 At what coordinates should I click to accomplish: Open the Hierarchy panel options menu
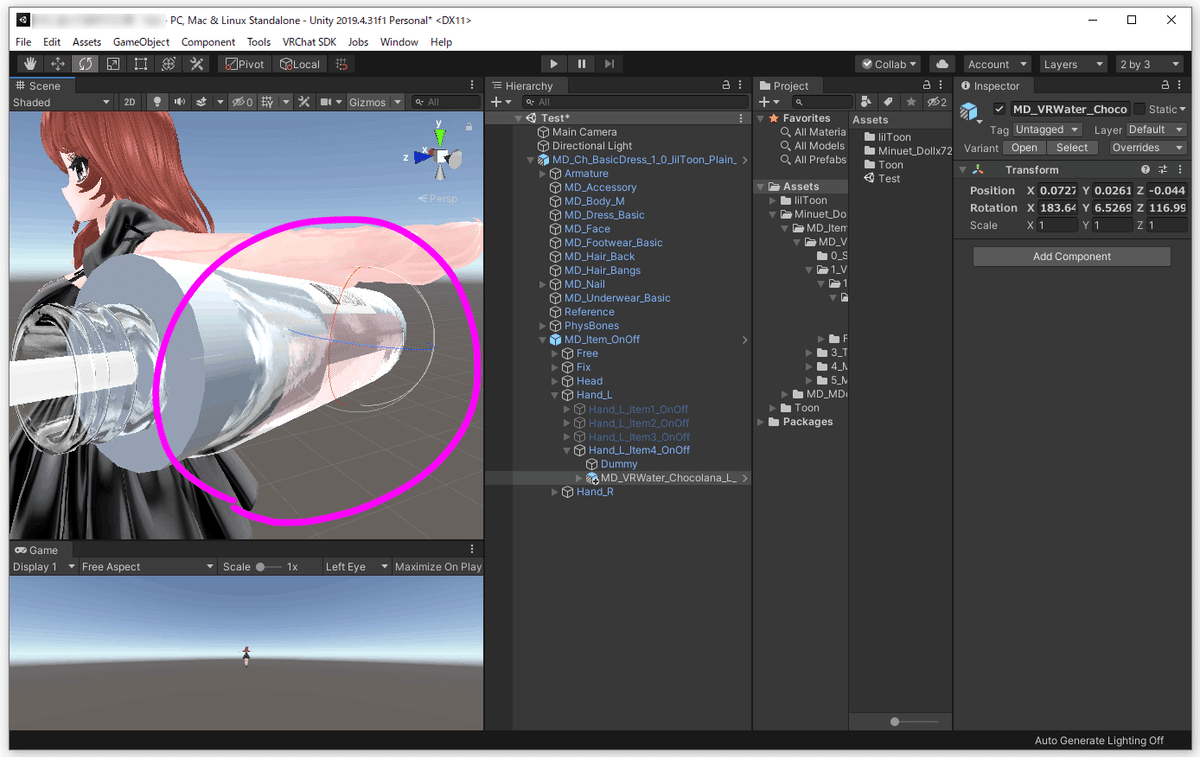[740, 86]
